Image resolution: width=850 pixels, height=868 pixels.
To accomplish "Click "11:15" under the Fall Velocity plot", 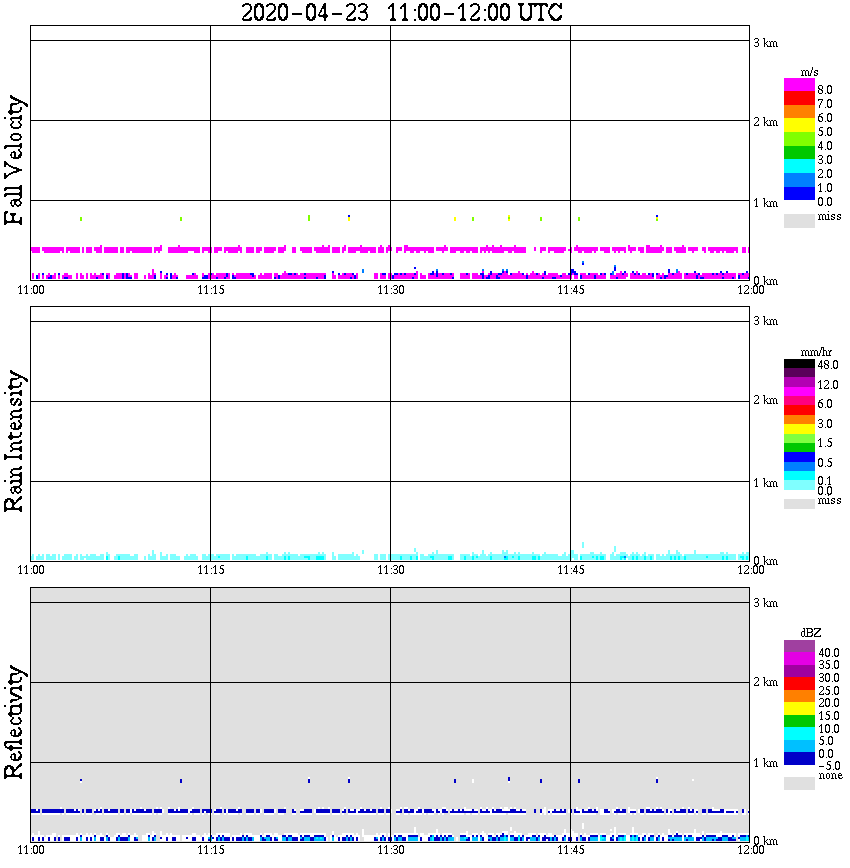I will click(211, 290).
